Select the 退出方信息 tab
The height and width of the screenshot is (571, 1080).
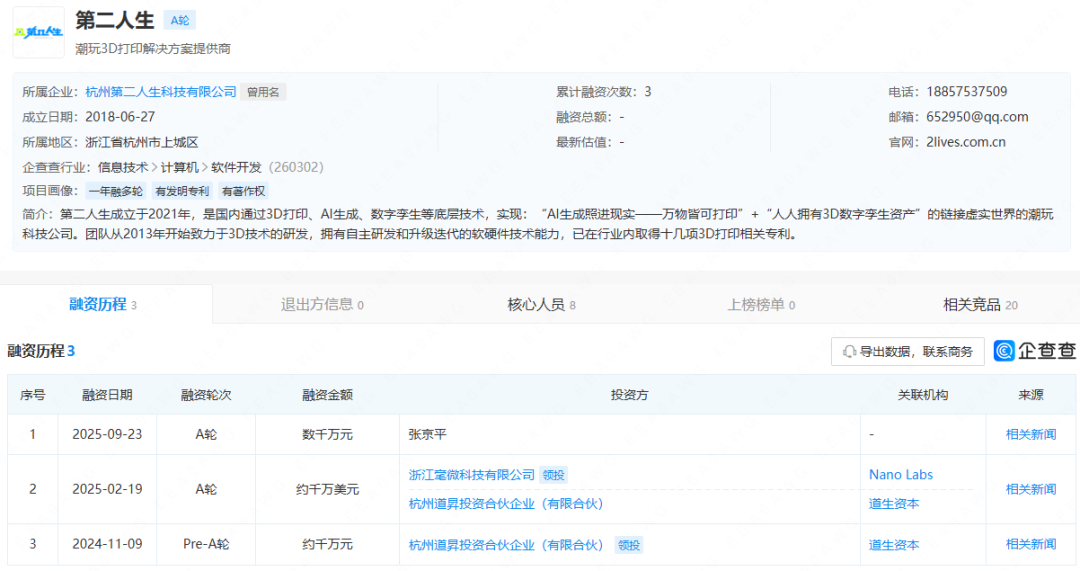323,304
